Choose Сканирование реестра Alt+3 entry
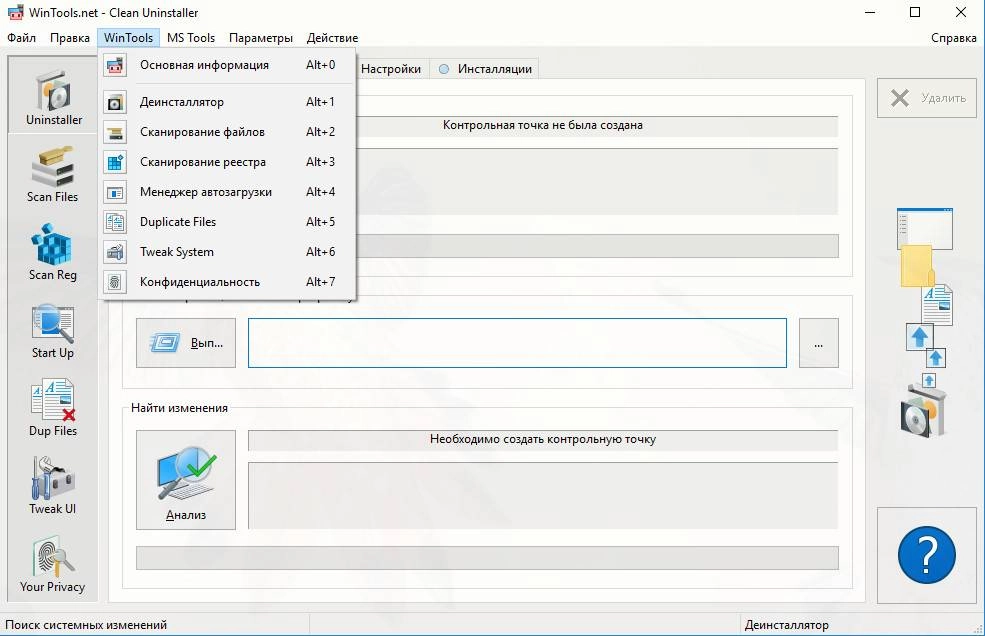This screenshot has width=985, height=636. click(227, 162)
